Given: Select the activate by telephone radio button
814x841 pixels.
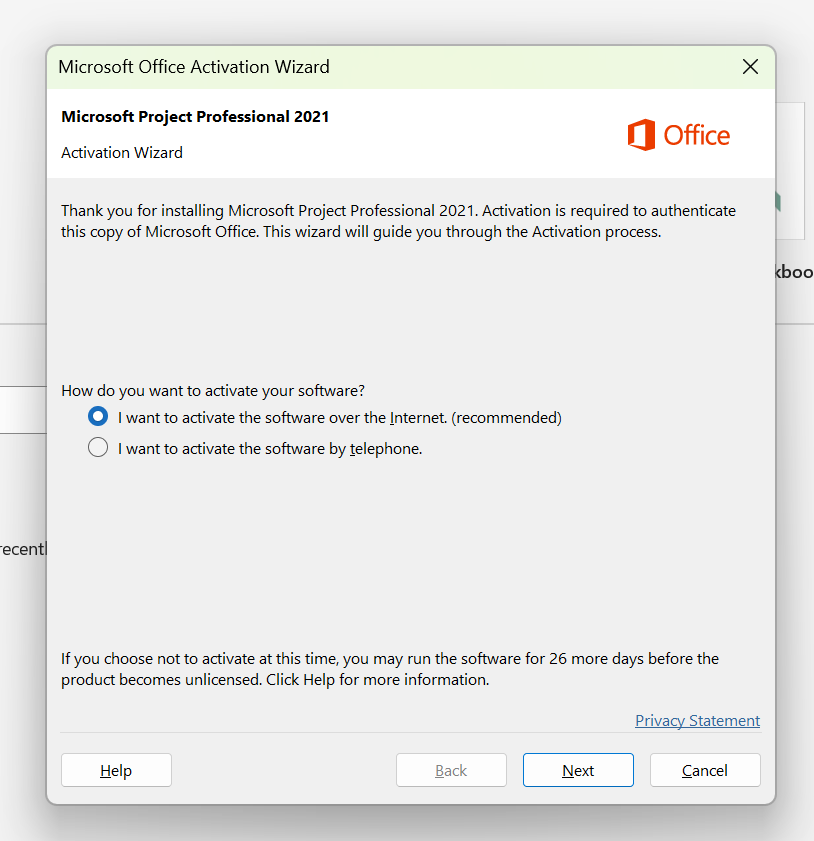Looking at the screenshot, I should pos(98,447).
